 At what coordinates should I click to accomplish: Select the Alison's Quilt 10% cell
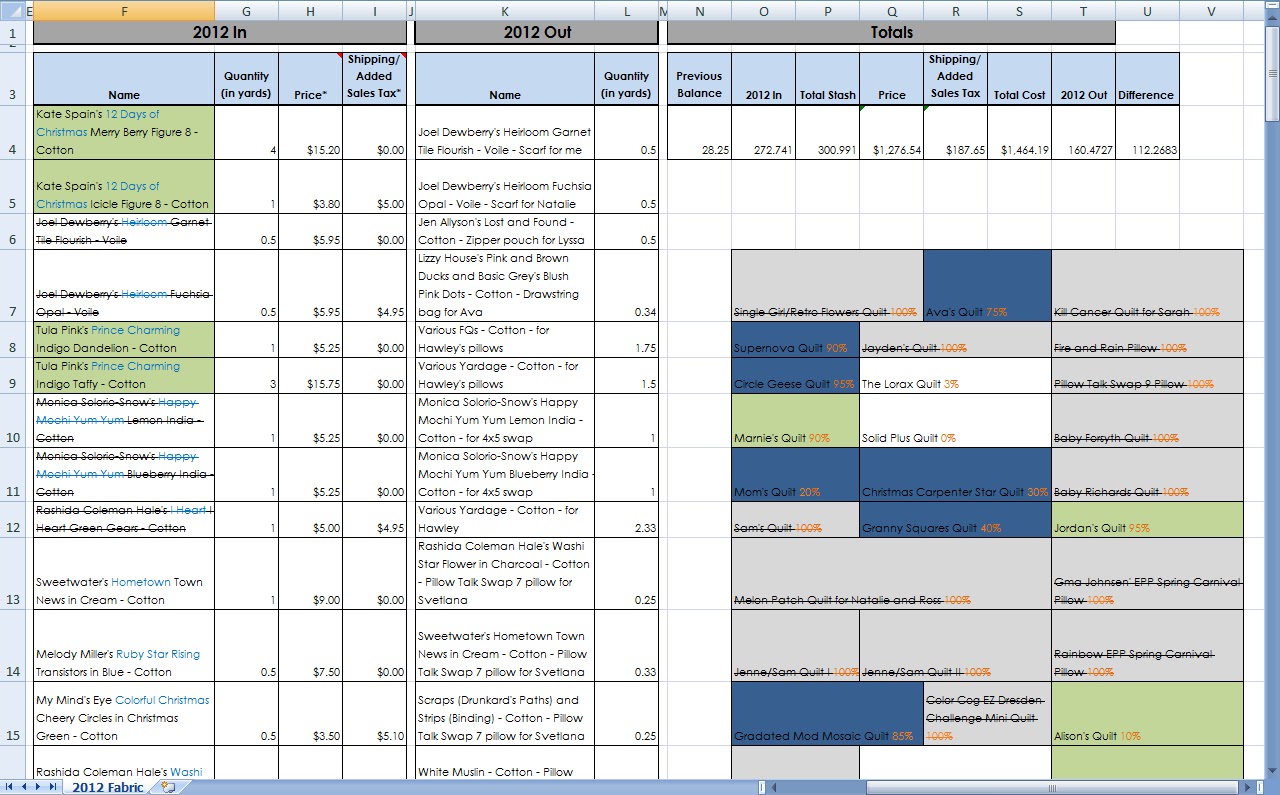(x=1147, y=714)
